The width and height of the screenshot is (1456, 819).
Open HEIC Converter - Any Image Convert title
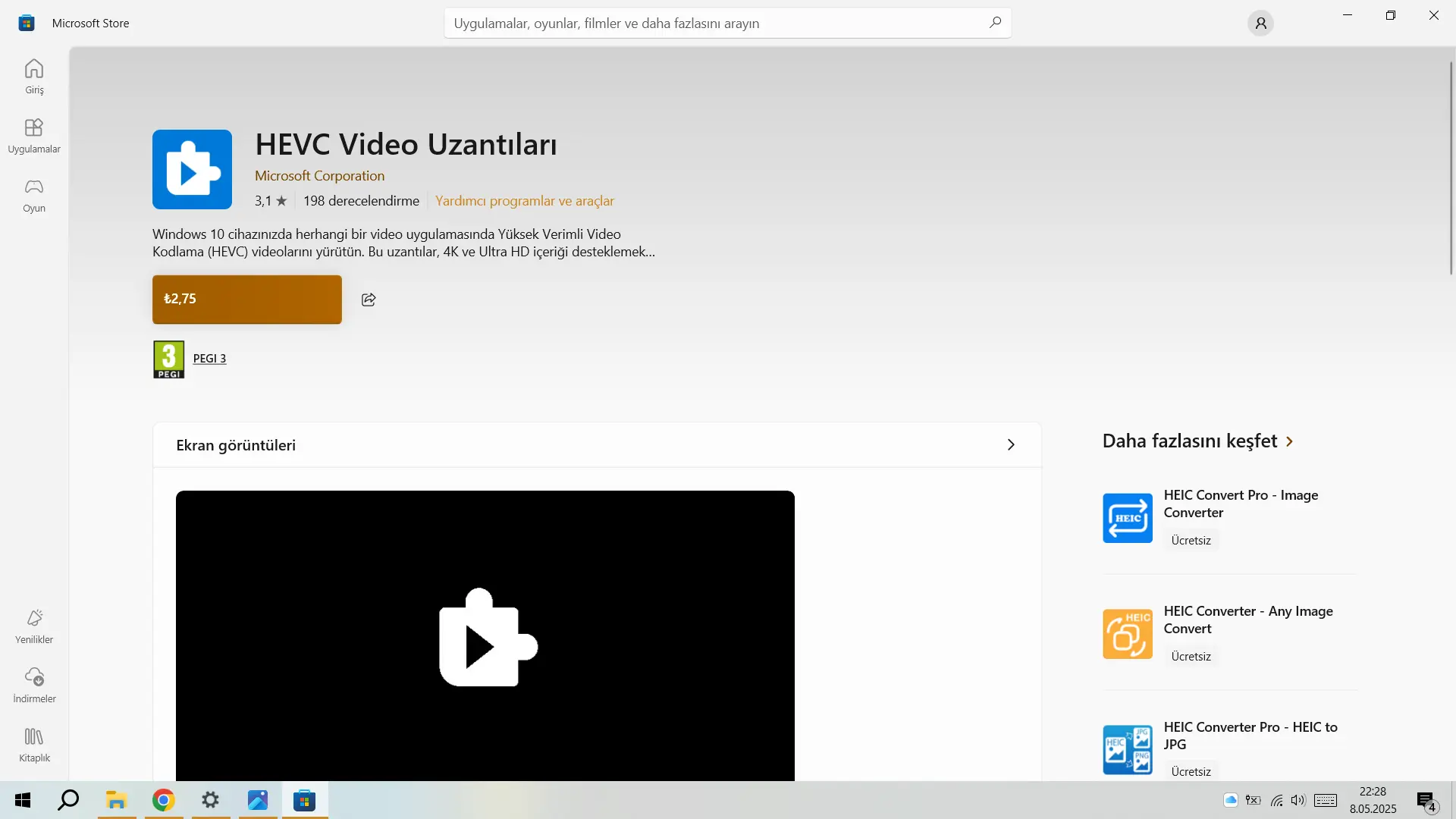click(1248, 620)
